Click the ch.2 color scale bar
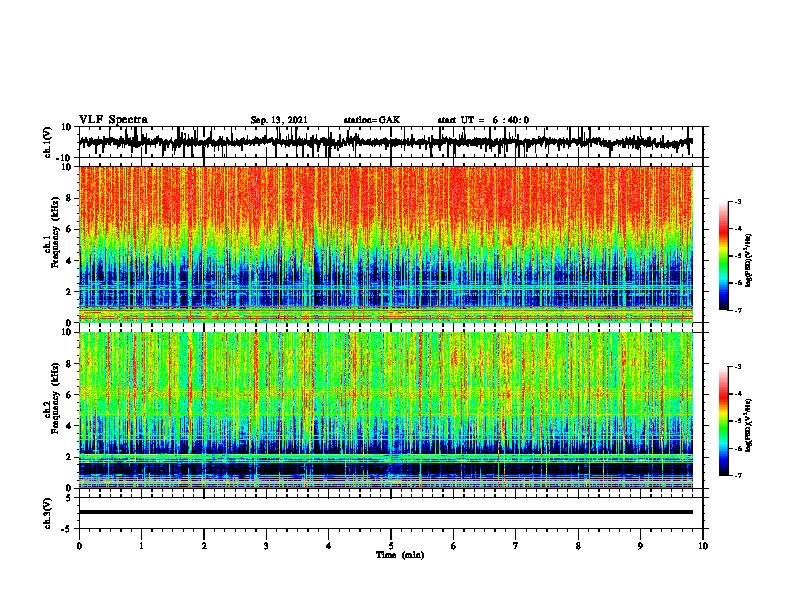Screen dimensions: 792x612 pos(724,421)
